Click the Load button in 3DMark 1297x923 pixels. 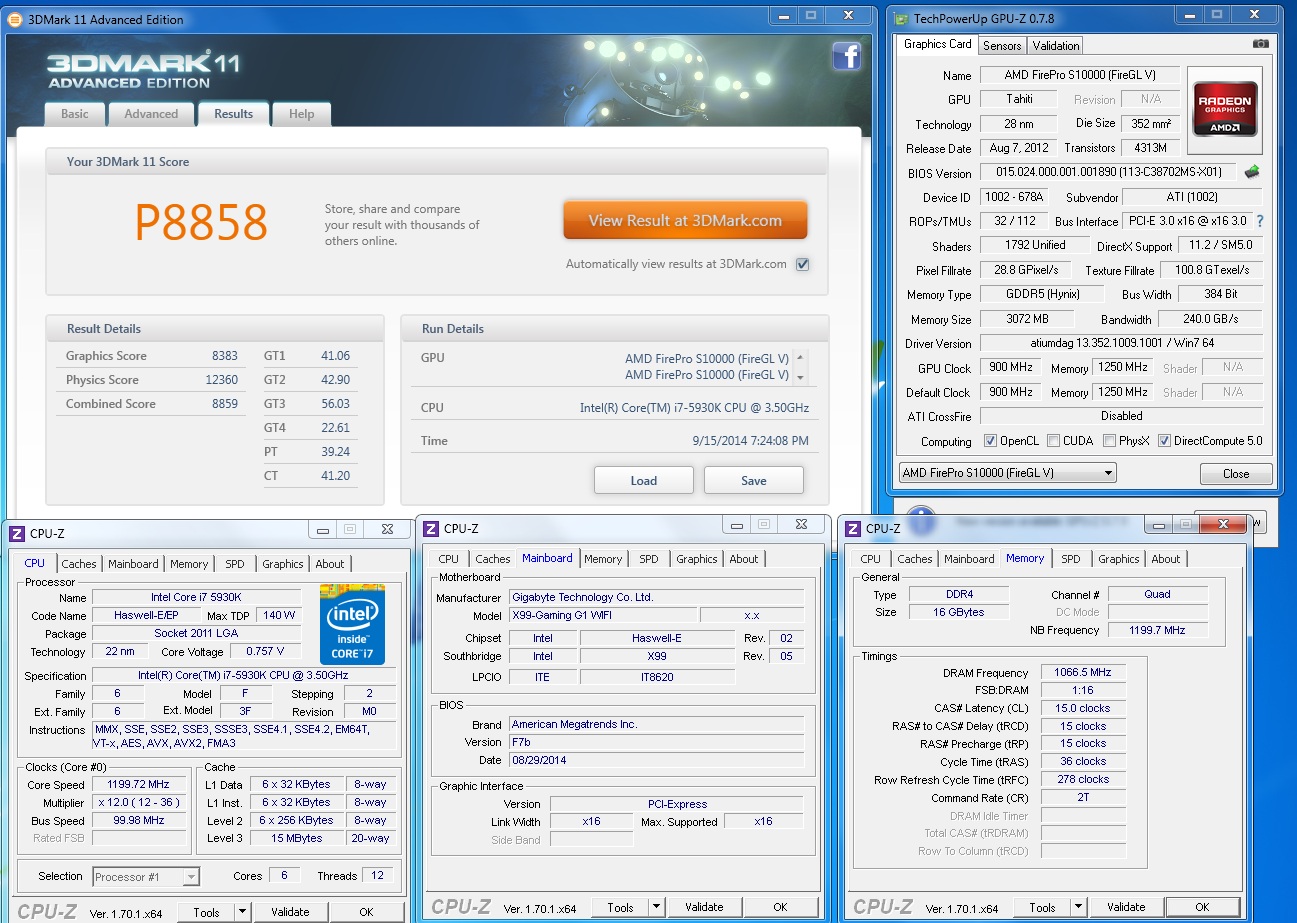pyautogui.click(x=644, y=480)
